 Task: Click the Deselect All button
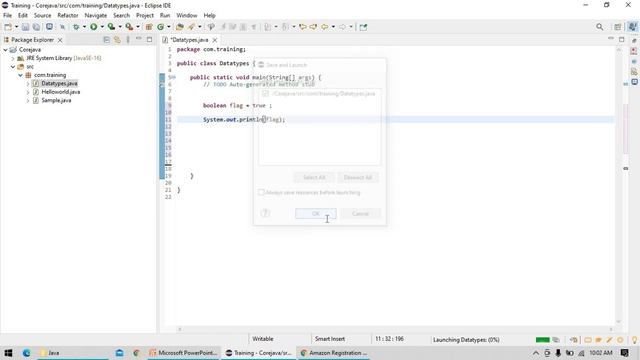(x=358, y=178)
